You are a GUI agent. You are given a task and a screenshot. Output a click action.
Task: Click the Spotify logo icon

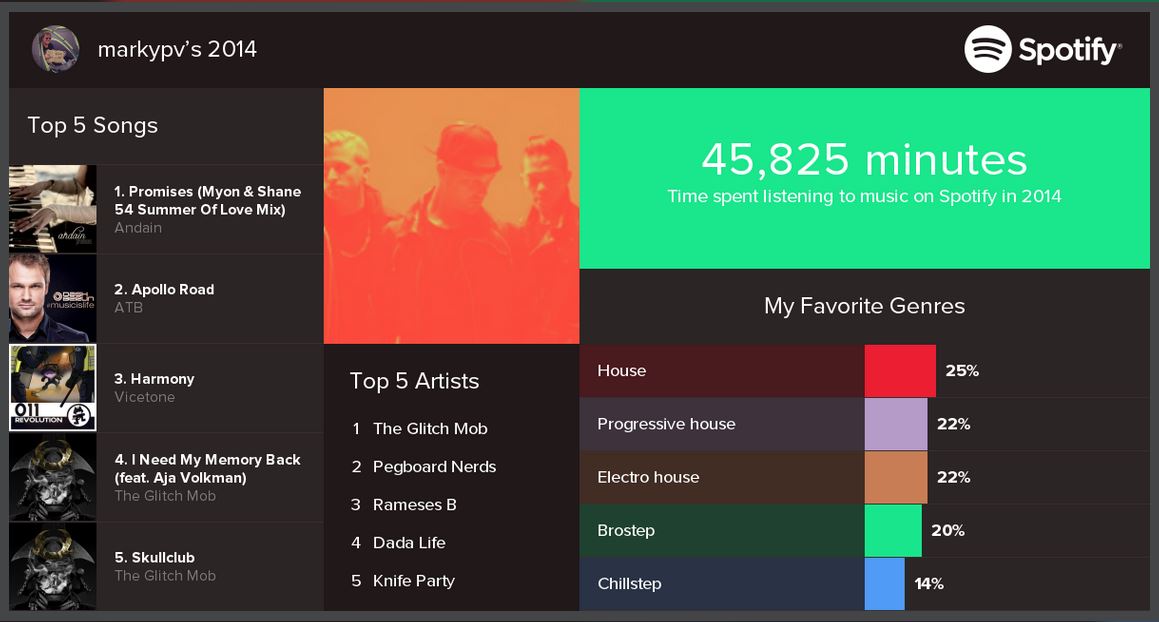point(987,49)
